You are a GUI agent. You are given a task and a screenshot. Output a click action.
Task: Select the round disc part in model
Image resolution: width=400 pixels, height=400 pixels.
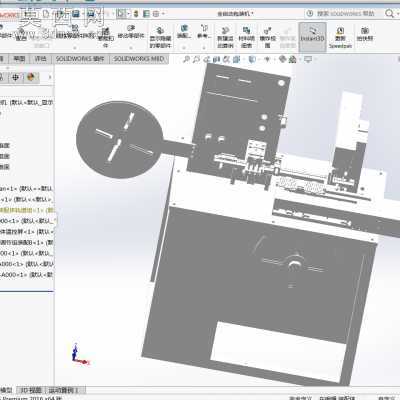(x=119, y=139)
